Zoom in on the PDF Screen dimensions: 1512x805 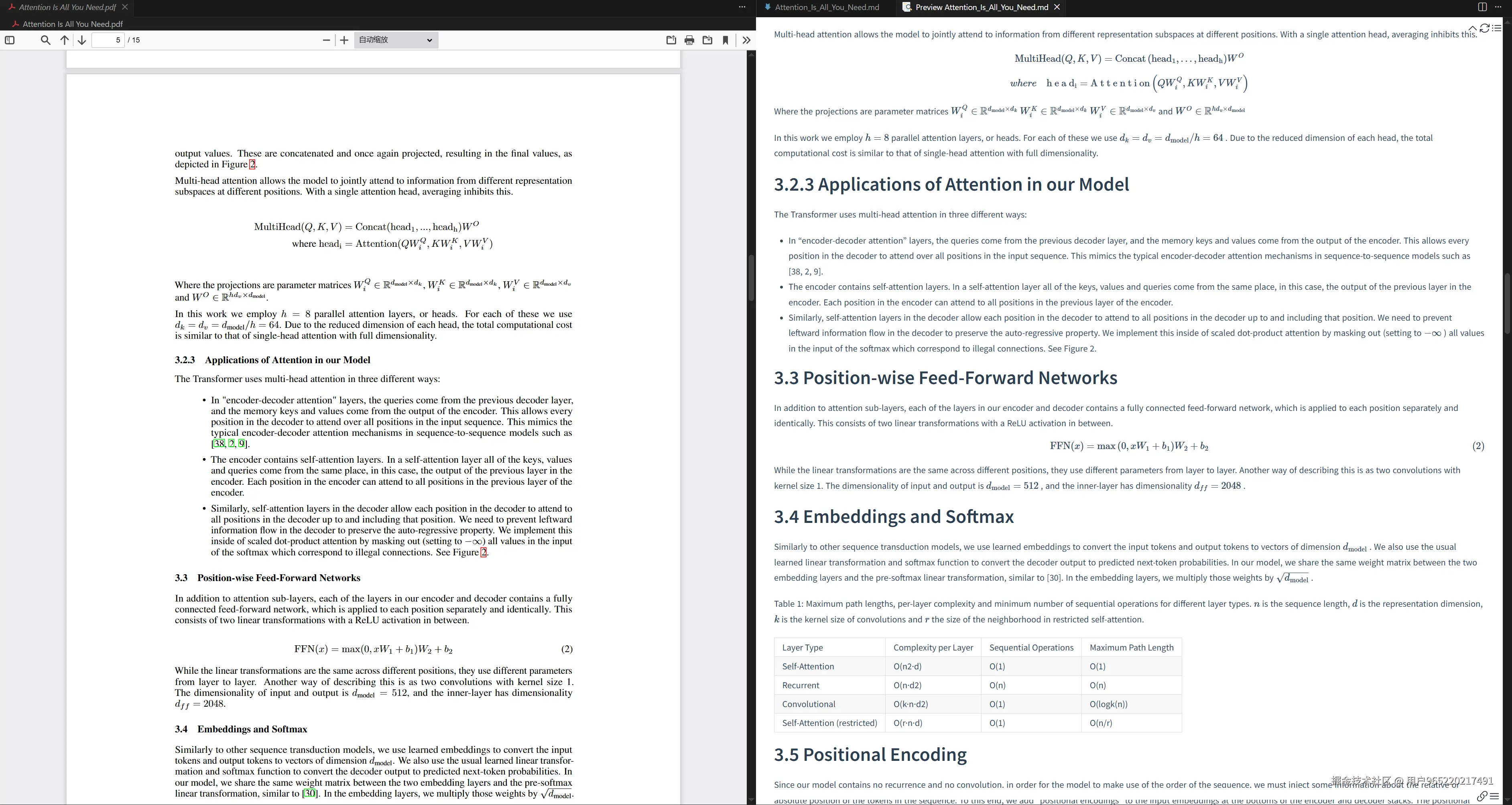click(345, 40)
